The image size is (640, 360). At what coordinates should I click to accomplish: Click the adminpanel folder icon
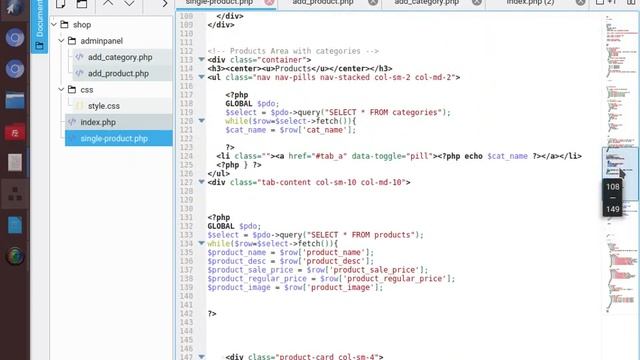coord(72,41)
